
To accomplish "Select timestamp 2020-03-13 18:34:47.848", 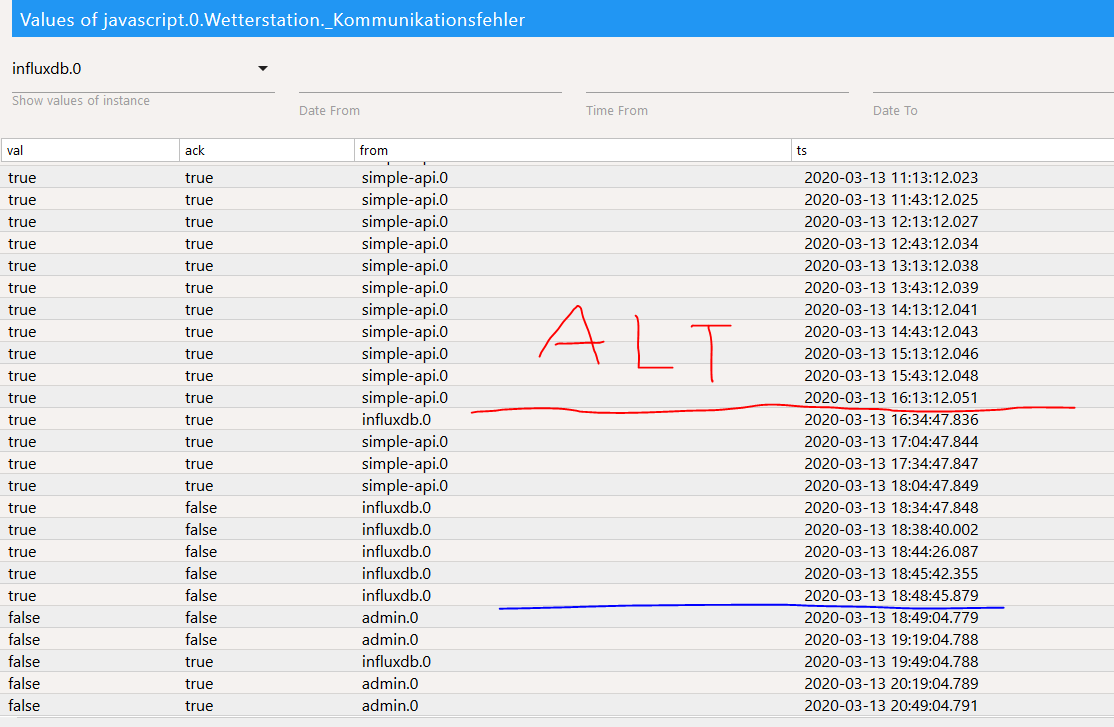I will (891, 508).
